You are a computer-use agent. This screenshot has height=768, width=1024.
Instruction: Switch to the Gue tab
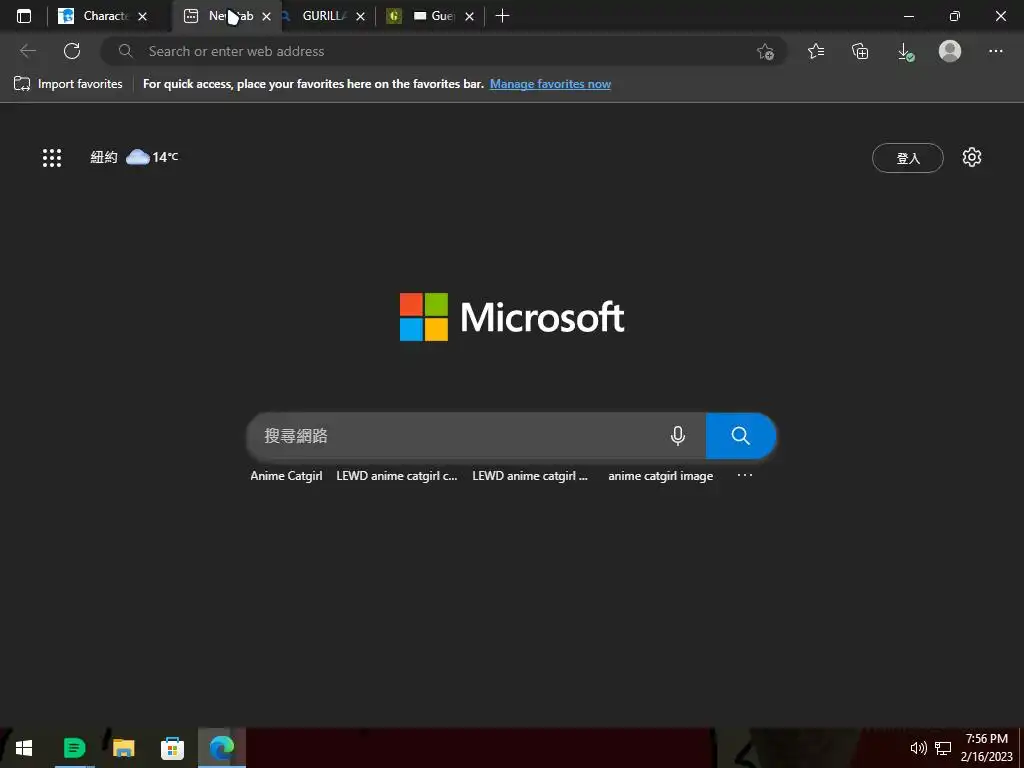click(430, 16)
